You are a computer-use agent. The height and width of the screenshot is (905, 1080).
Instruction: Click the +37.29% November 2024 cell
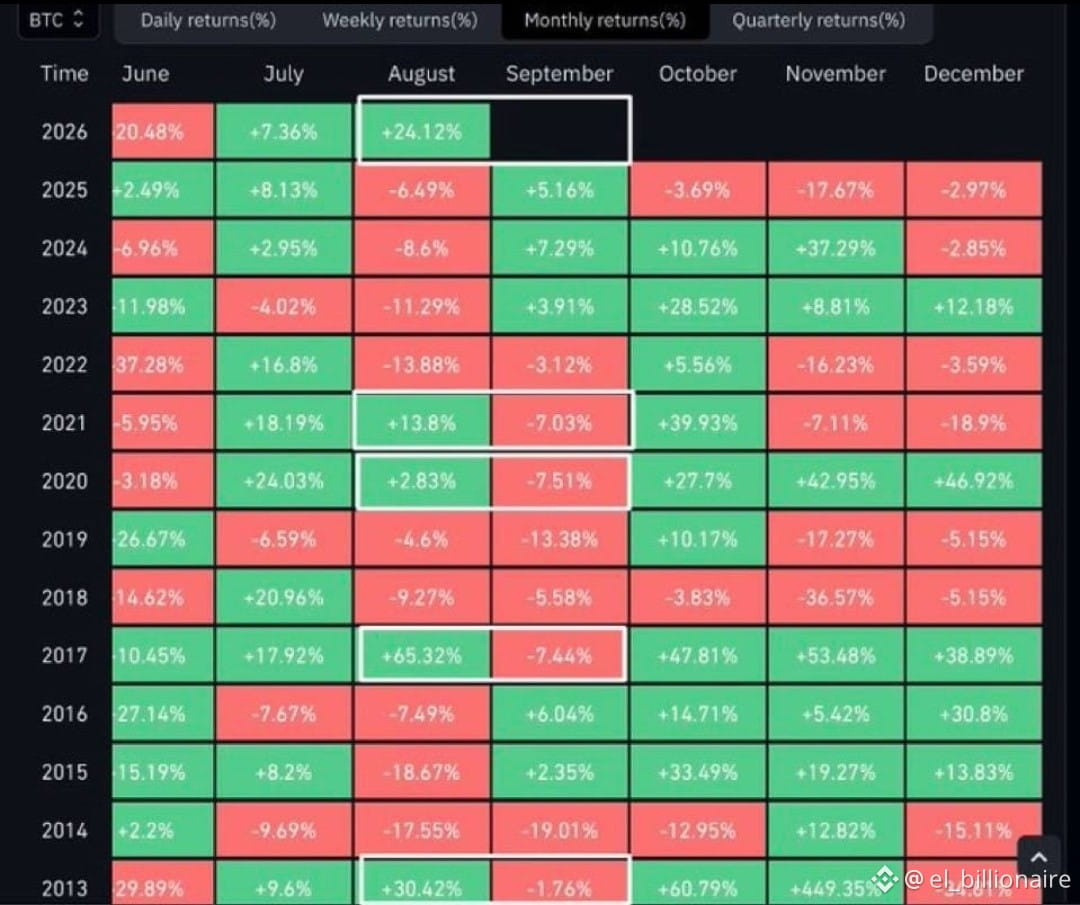click(x=835, y=248)
